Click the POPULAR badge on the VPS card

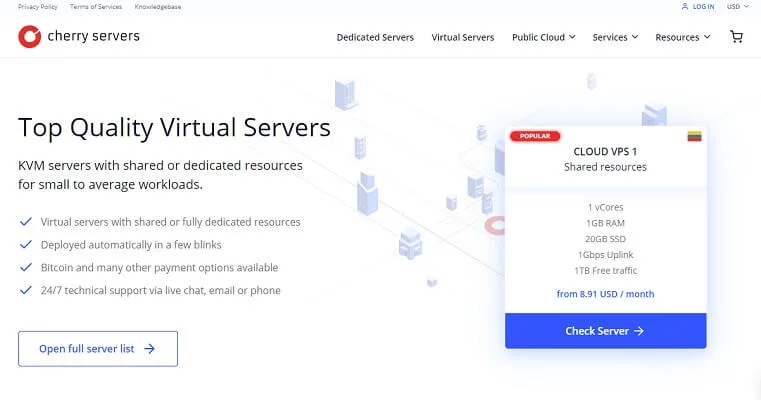pos(535,136)
